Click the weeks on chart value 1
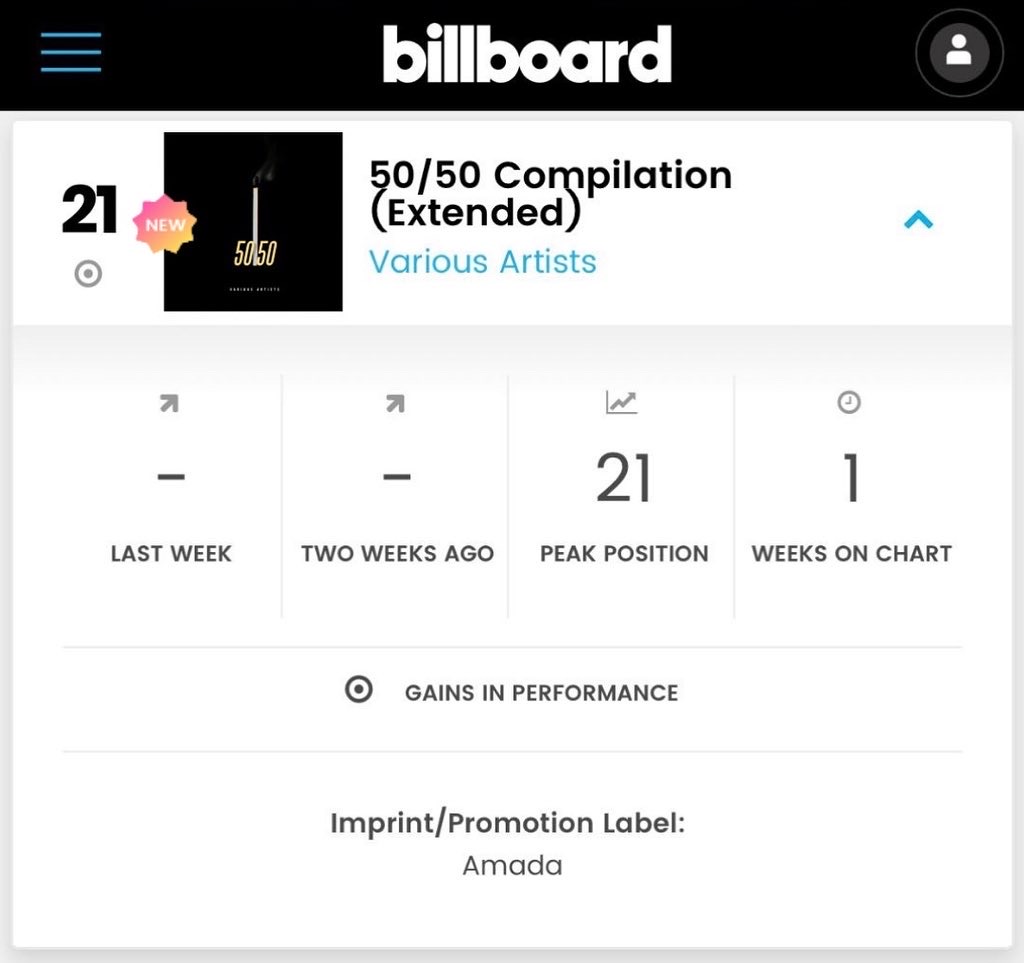The height and width of the screenshot is (963, 1024). pyautogui.click(x=850, y=478)
